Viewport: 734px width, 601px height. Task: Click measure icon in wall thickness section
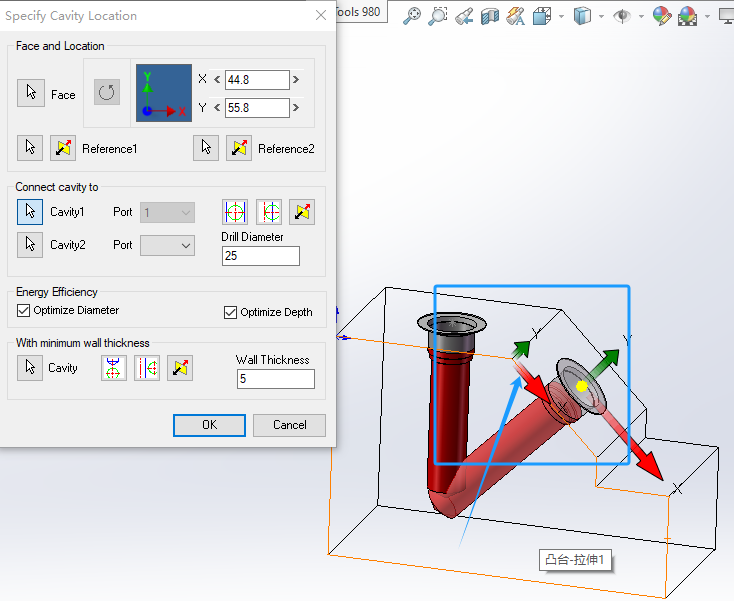(180, 368)
